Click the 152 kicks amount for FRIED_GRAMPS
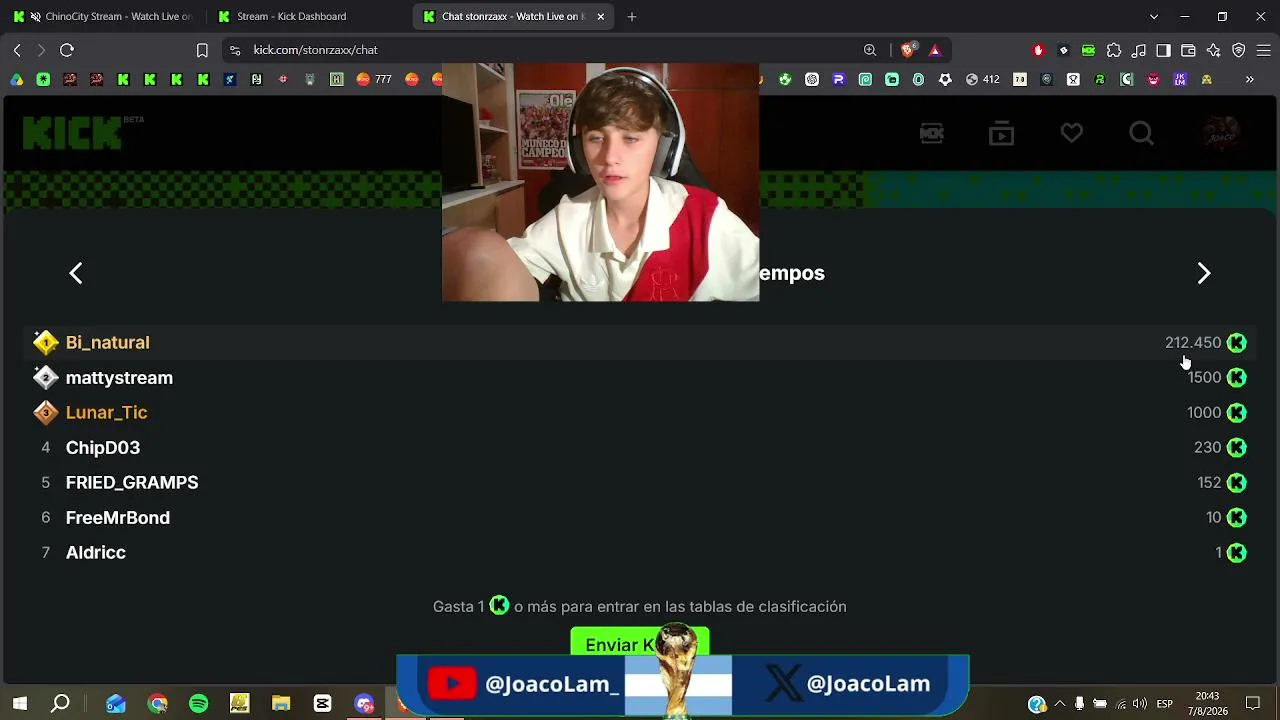The height and width of the screenshot is (720, 1280). 1209,482
